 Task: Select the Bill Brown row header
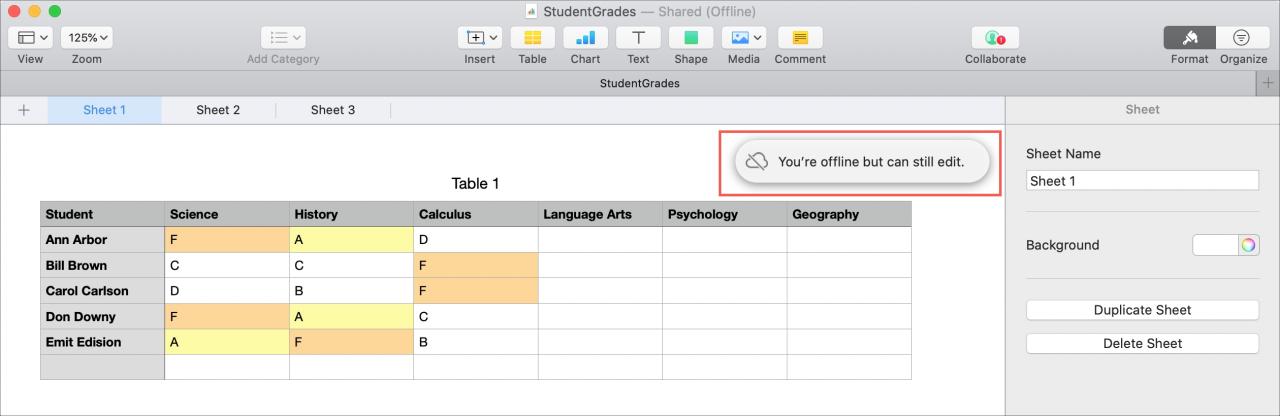coord(102,266)
